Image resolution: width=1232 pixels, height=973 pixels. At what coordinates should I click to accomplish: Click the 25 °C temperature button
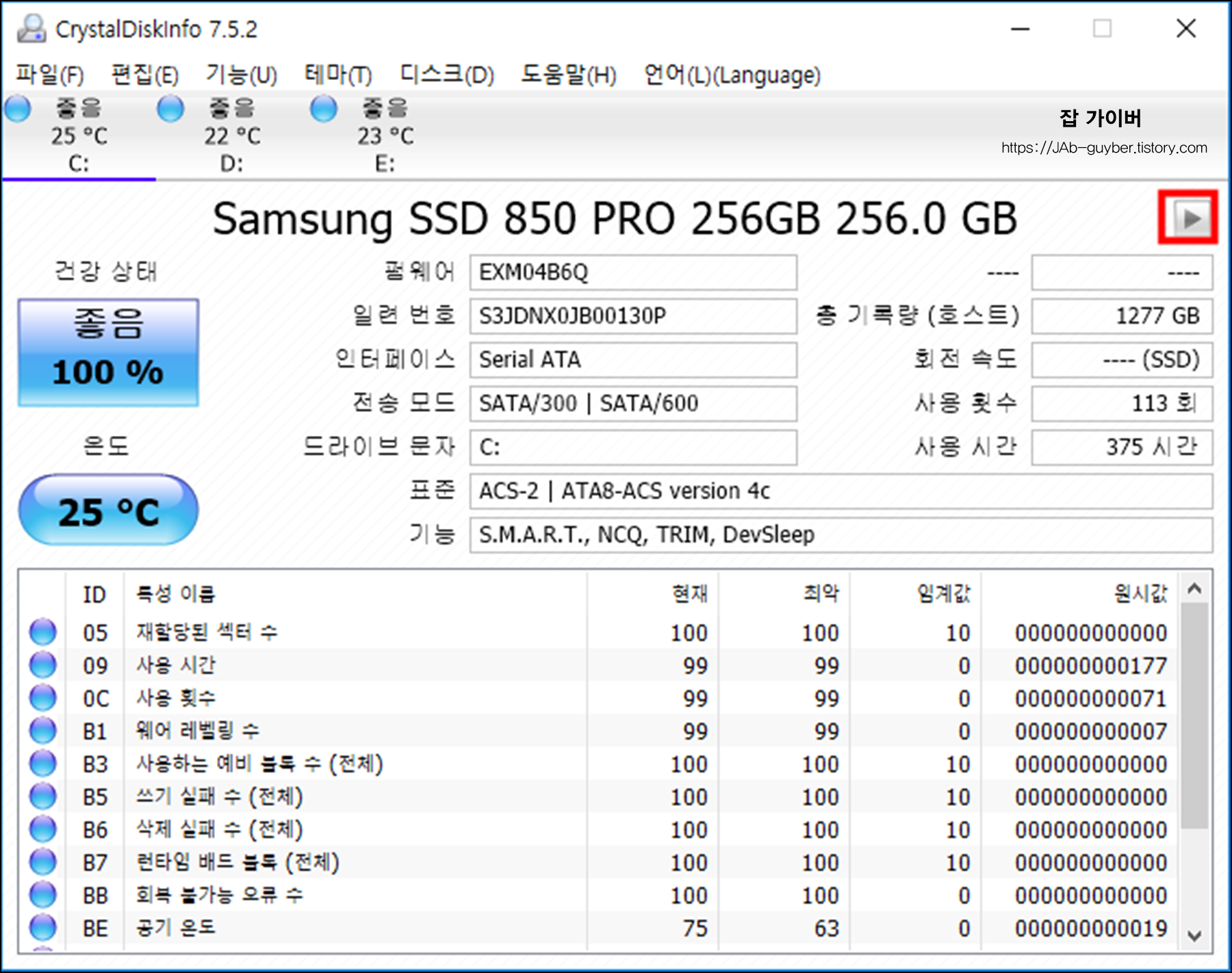[x=108, y=510]
